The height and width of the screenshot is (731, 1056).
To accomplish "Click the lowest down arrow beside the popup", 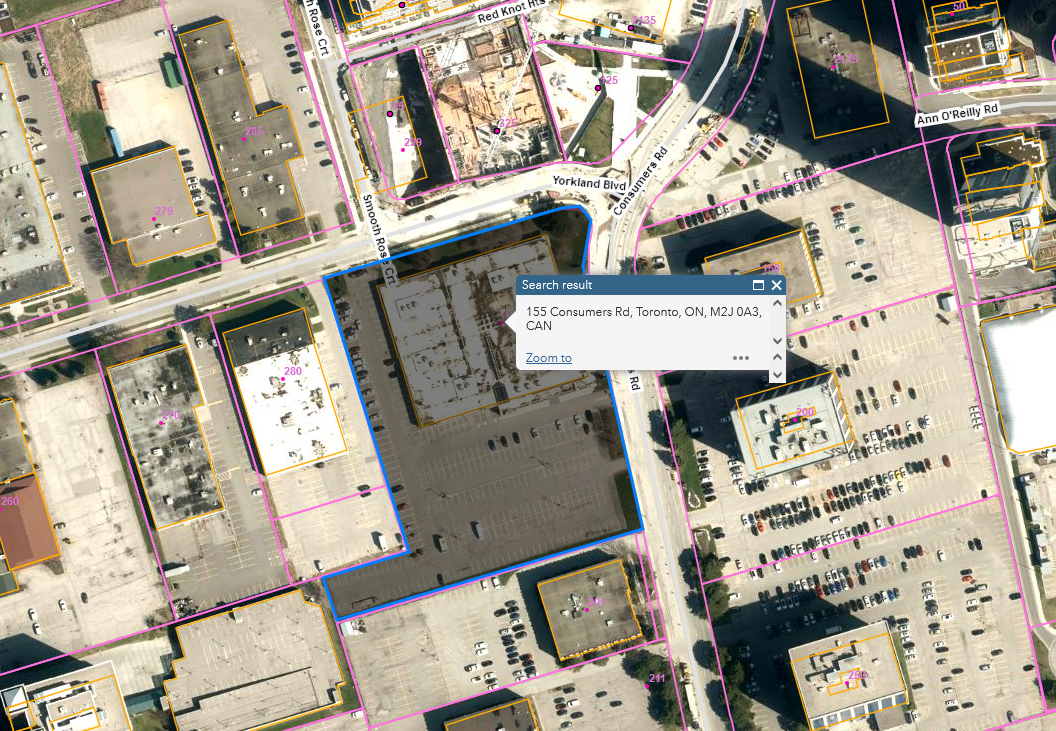I will [x=777, y=374].
